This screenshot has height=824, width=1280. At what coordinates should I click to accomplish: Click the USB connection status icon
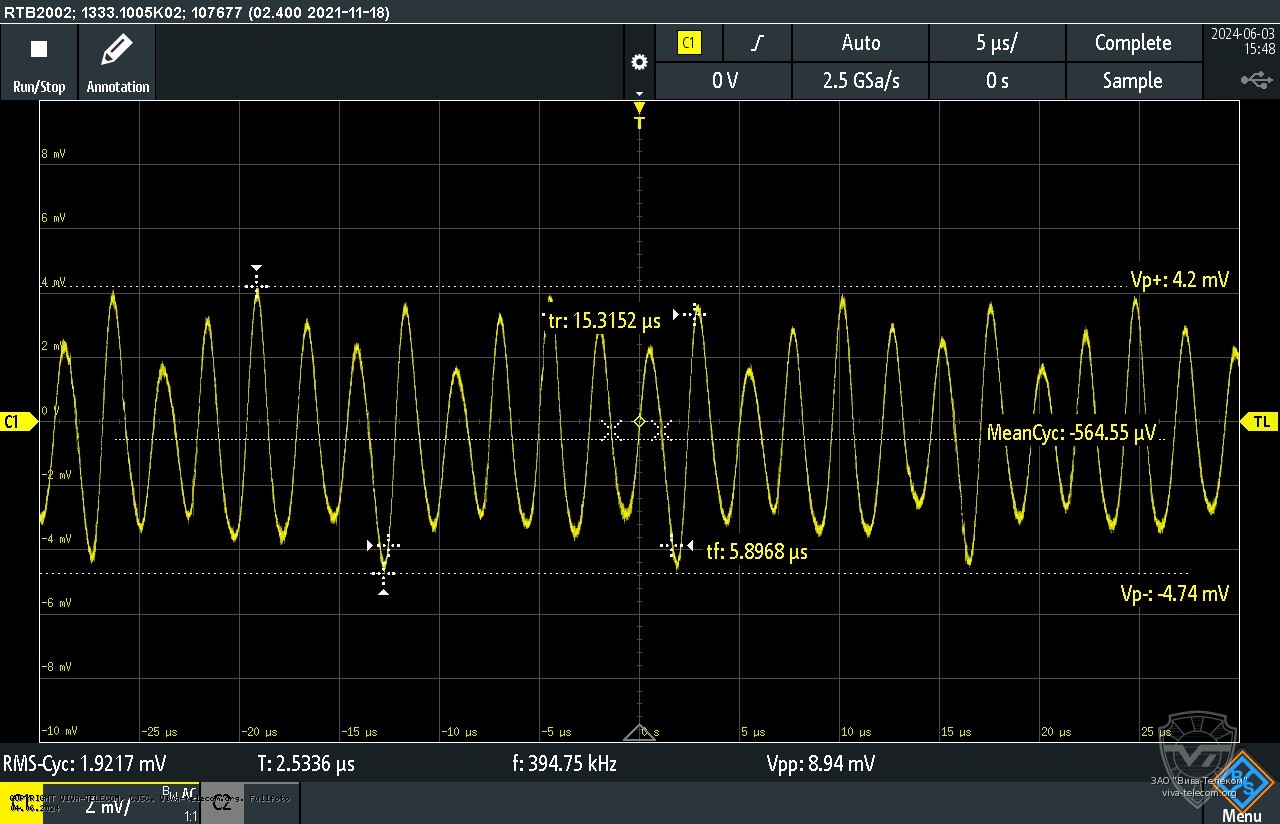[1256, 79]
